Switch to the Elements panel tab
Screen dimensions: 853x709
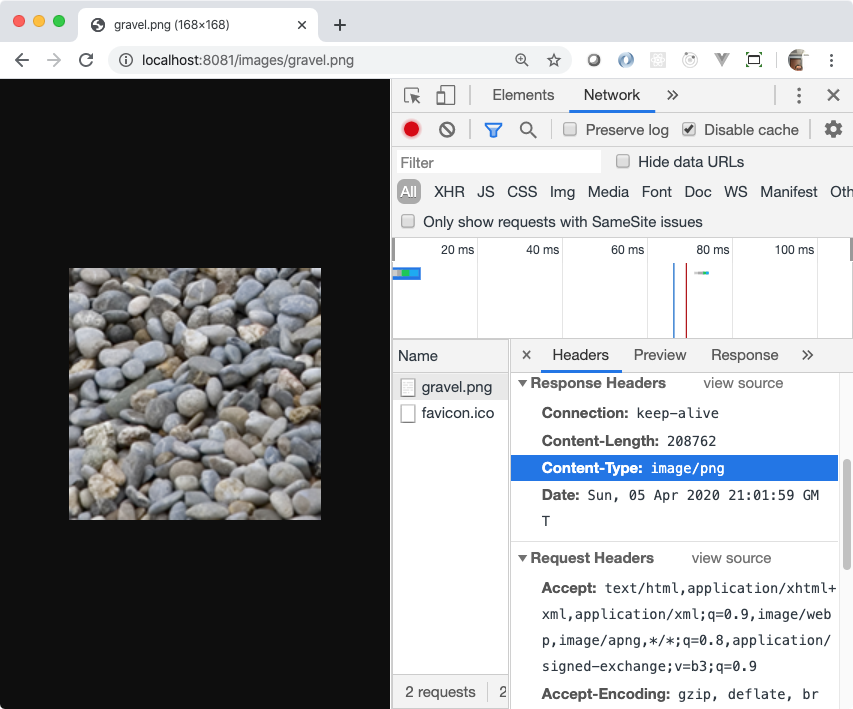523,96
